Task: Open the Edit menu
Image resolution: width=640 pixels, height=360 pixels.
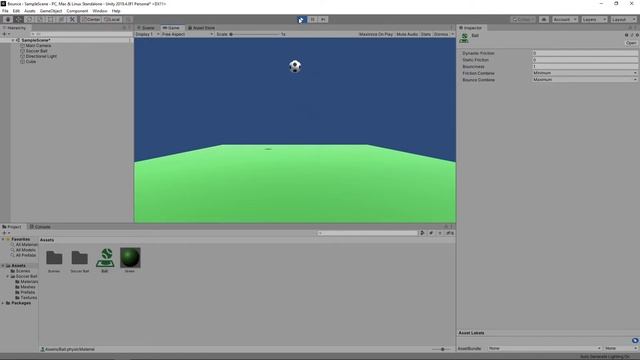Action: click(x=16, y=11)
